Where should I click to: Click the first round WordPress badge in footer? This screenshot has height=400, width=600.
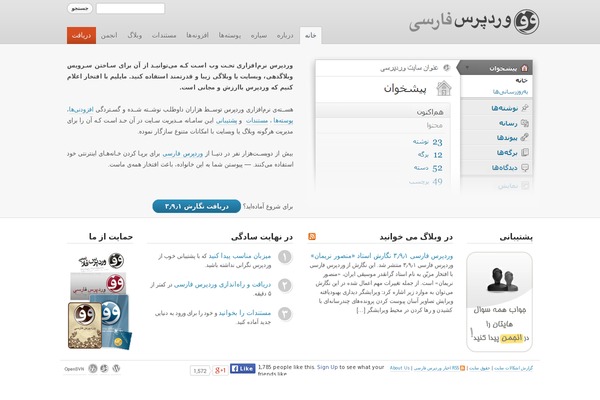93,368
